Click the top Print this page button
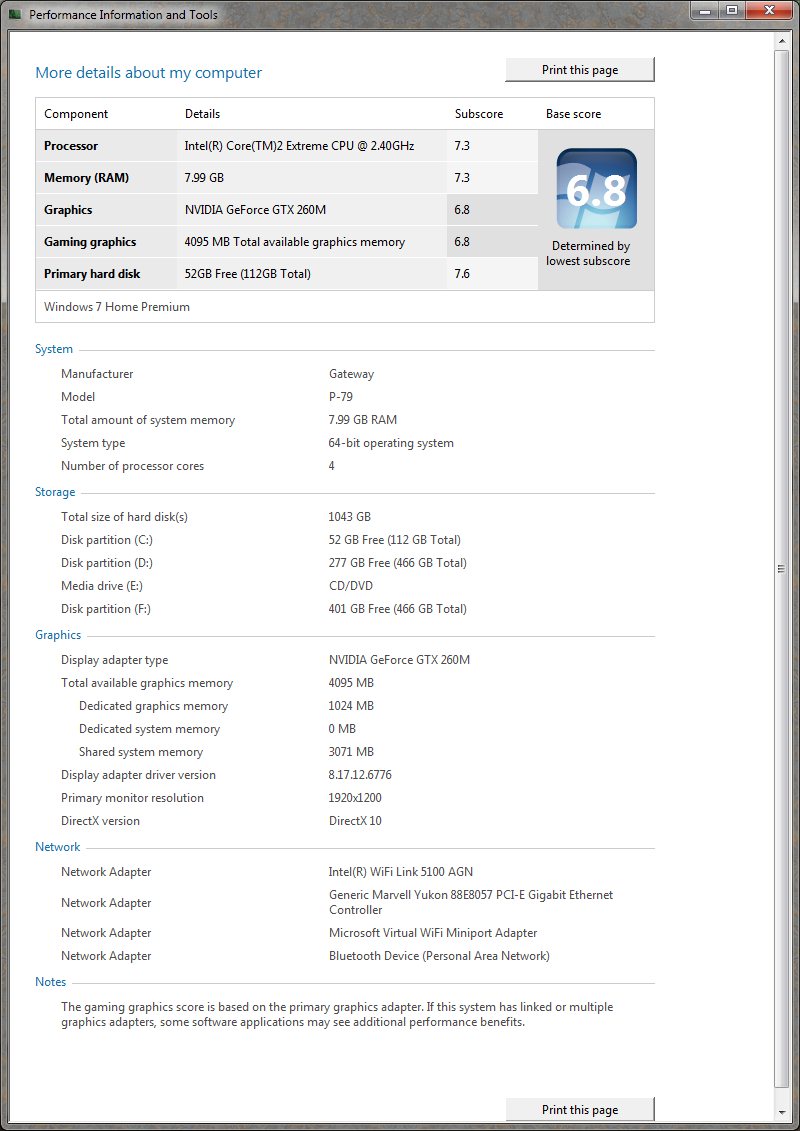 [x=580, y=70]
